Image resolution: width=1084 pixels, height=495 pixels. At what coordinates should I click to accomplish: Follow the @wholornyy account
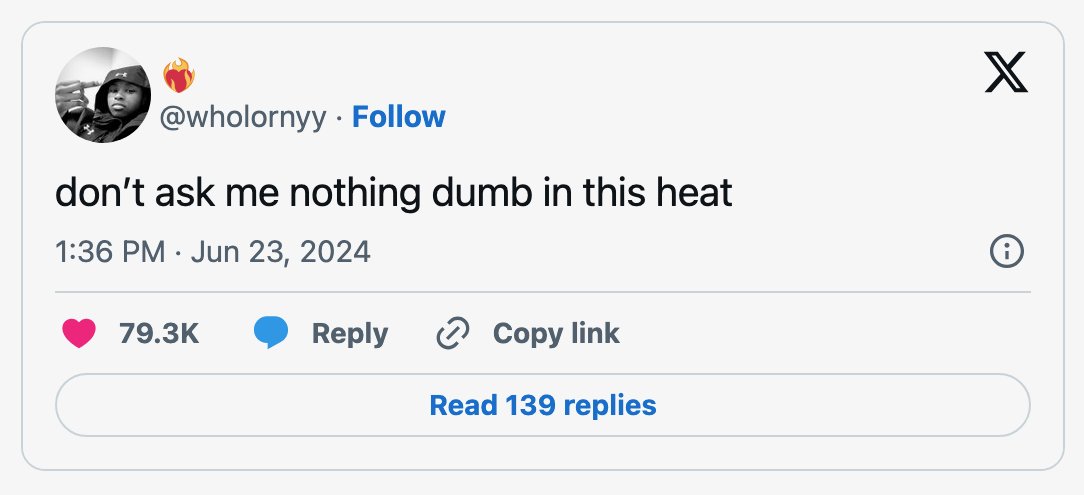399,116
